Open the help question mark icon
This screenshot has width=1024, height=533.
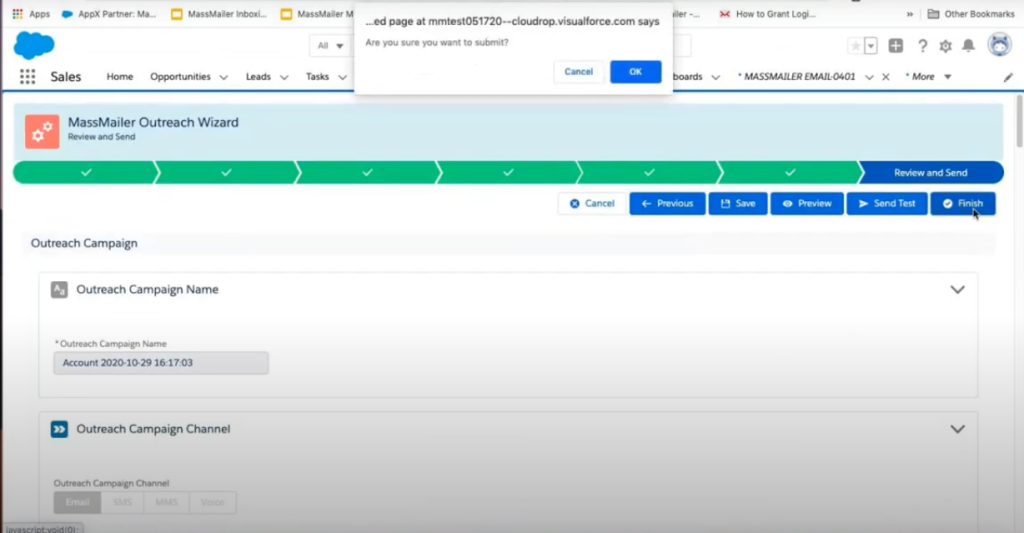[922, 46]
